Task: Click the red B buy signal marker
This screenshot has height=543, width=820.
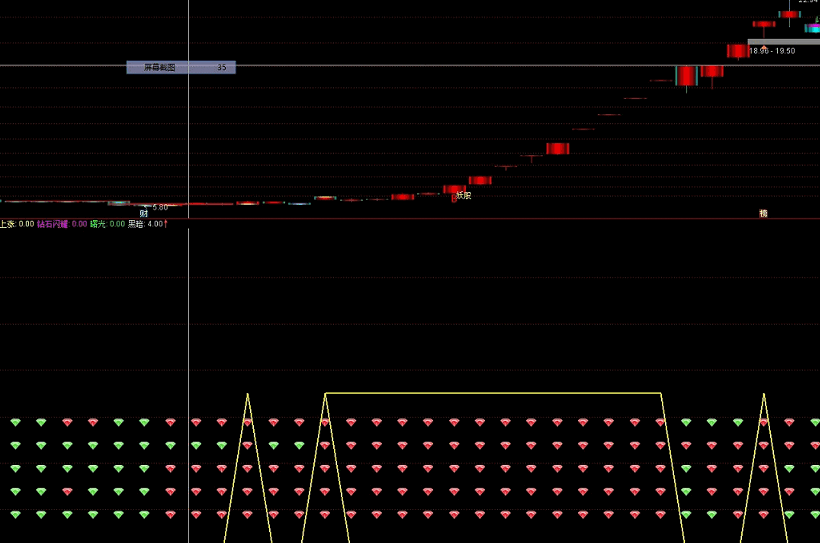Action: (454, 199)
